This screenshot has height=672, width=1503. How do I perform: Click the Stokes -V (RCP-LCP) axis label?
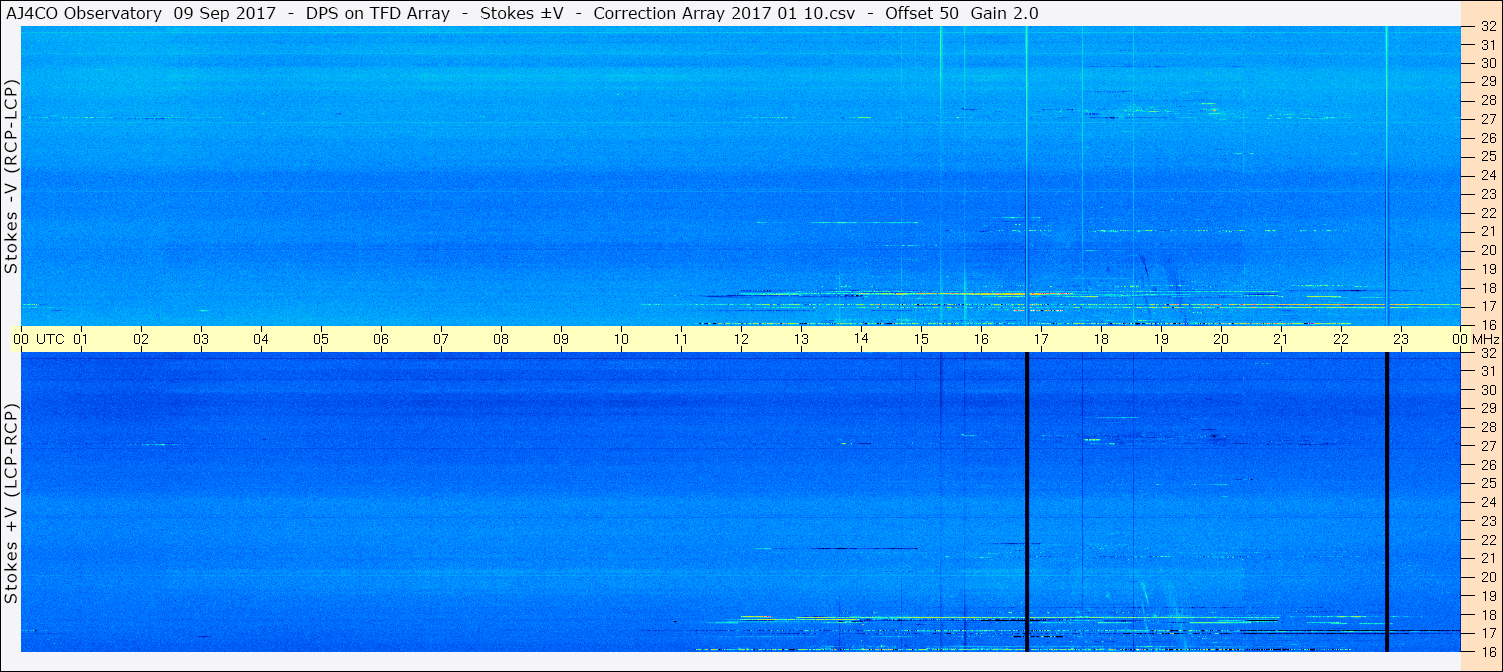(11, 177)
